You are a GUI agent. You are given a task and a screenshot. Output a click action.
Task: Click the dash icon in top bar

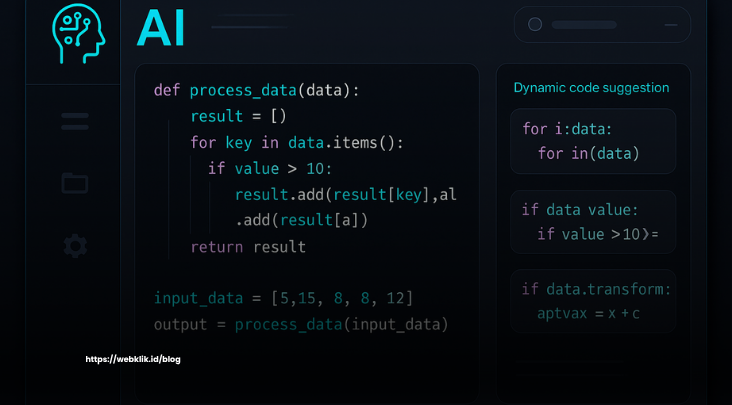click(x=671, y=25)
